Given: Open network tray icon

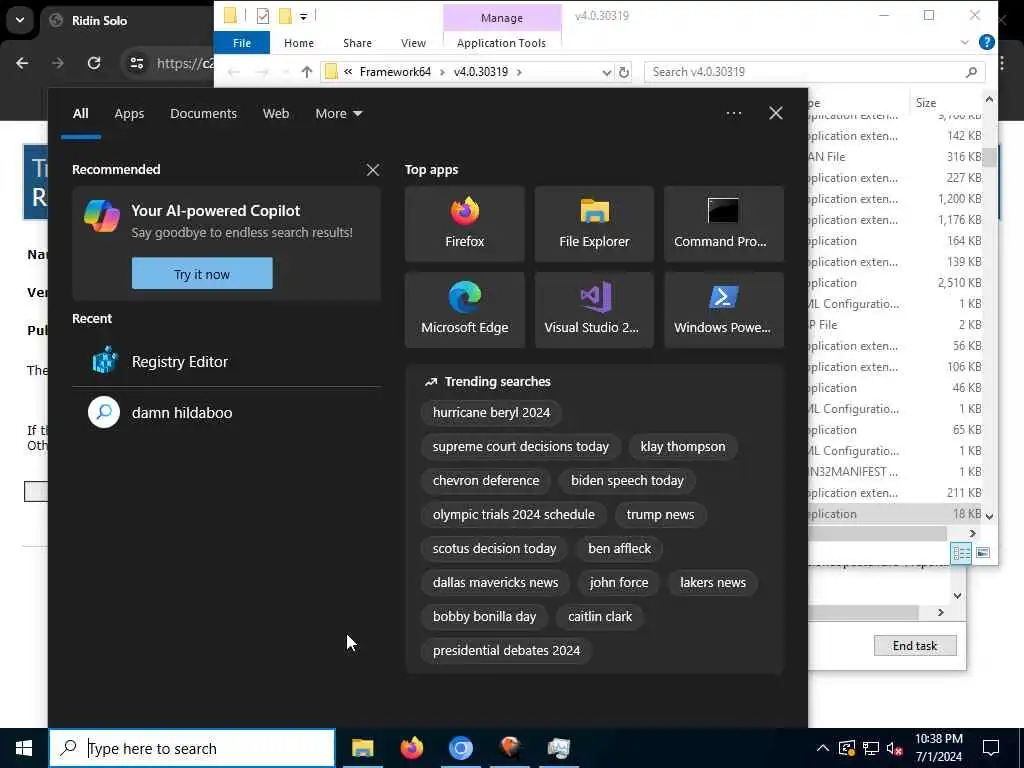Looking at the screenshot, I should (x=871, y=748).
